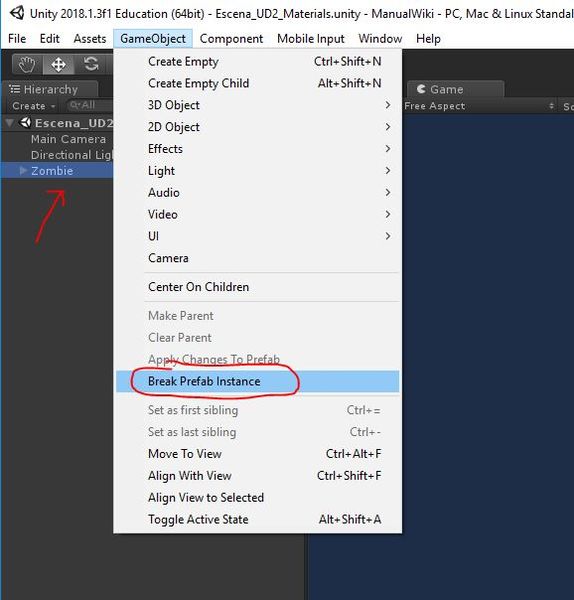Screen dimensions: 574x600
Task: Open the Free Aspect dropdown in Game view
Action: [x=479, y=106]
